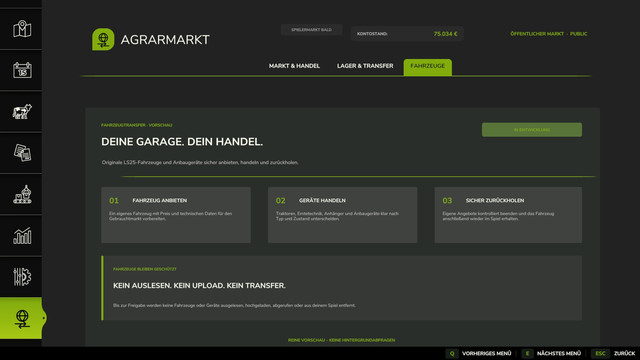
Task: Switch to the Markt & Handel tab
Action: click(294, 66)
